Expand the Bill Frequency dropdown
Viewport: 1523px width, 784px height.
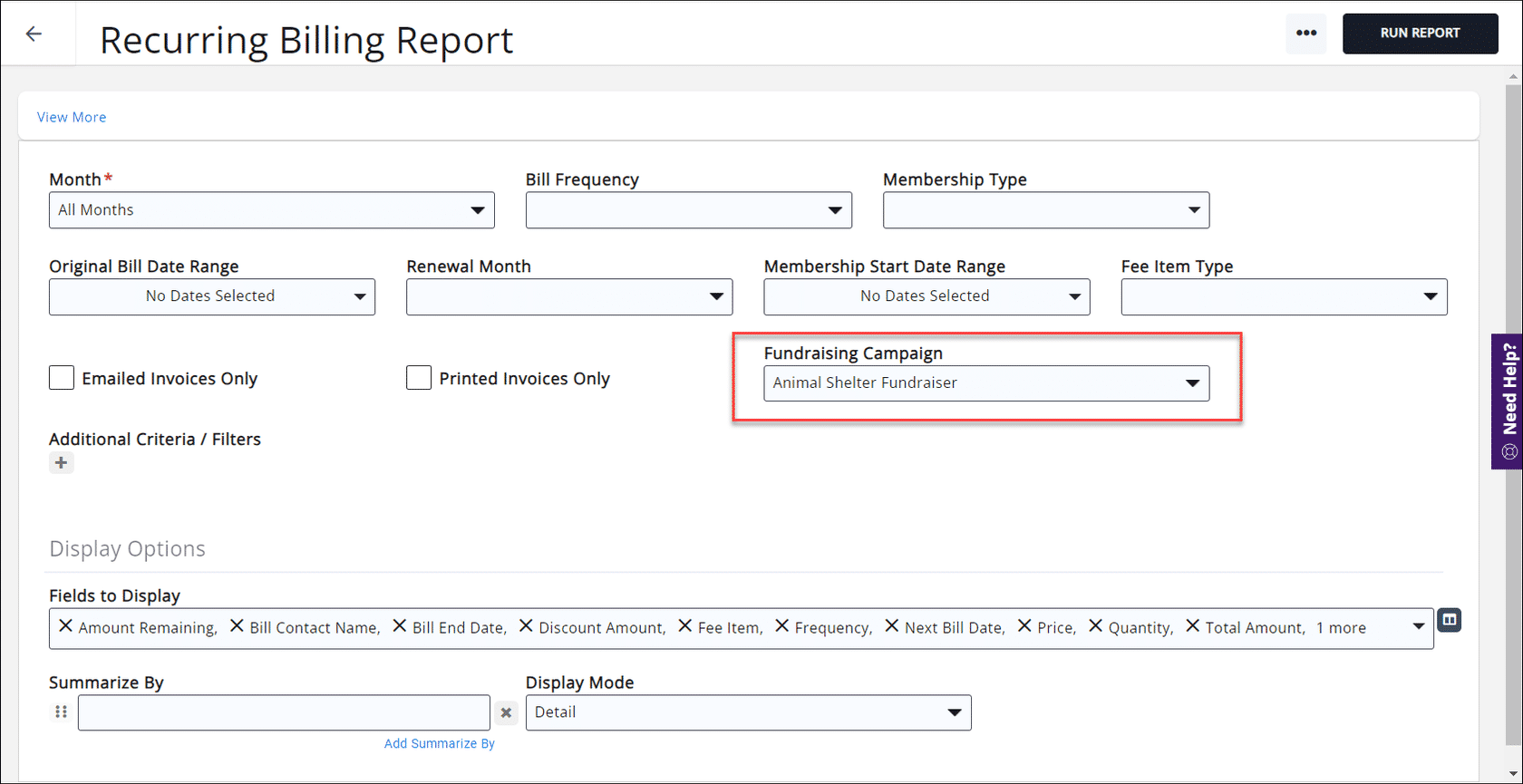[x=688, y=210]
